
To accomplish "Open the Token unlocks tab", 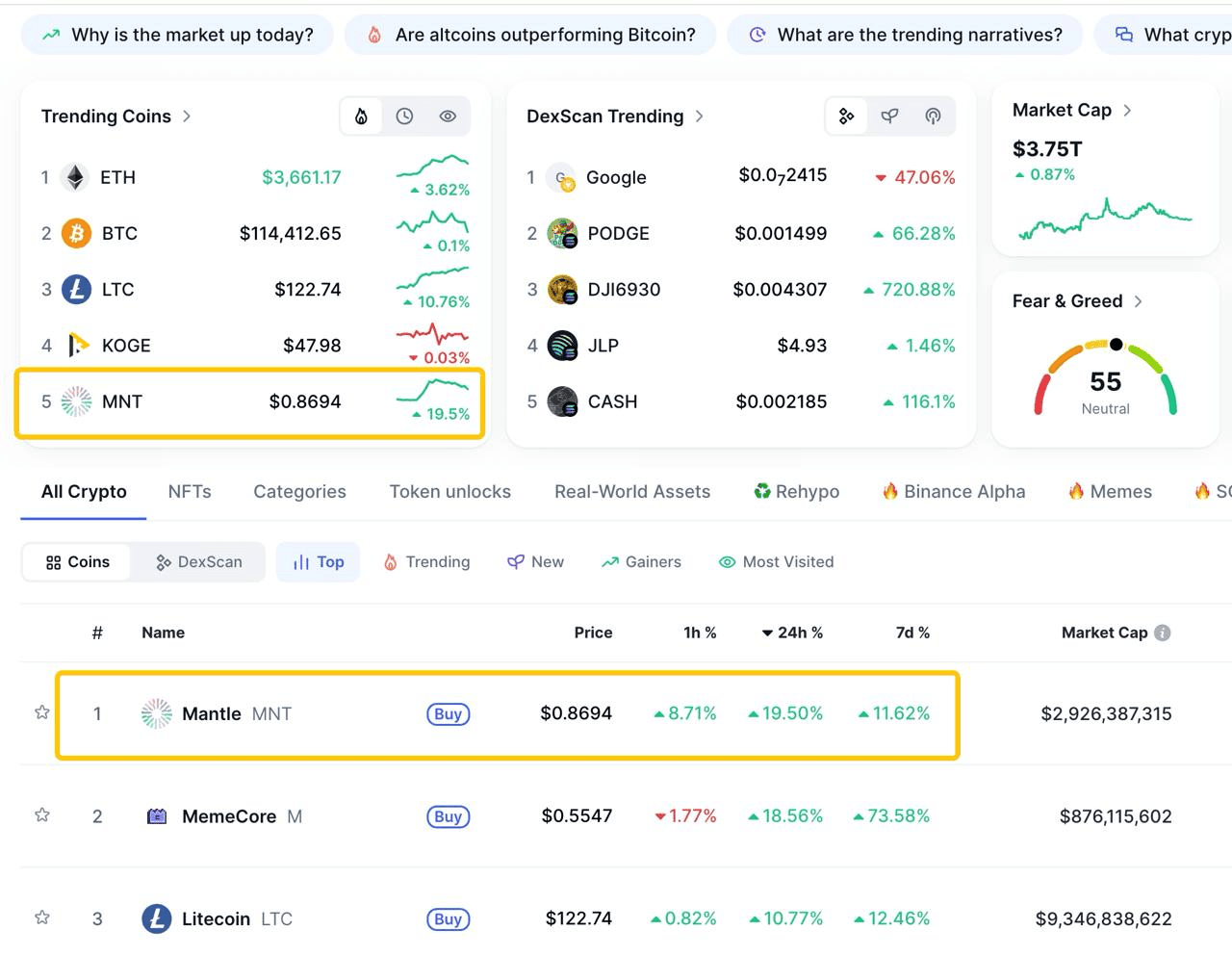I will click(x=449, y=491).
